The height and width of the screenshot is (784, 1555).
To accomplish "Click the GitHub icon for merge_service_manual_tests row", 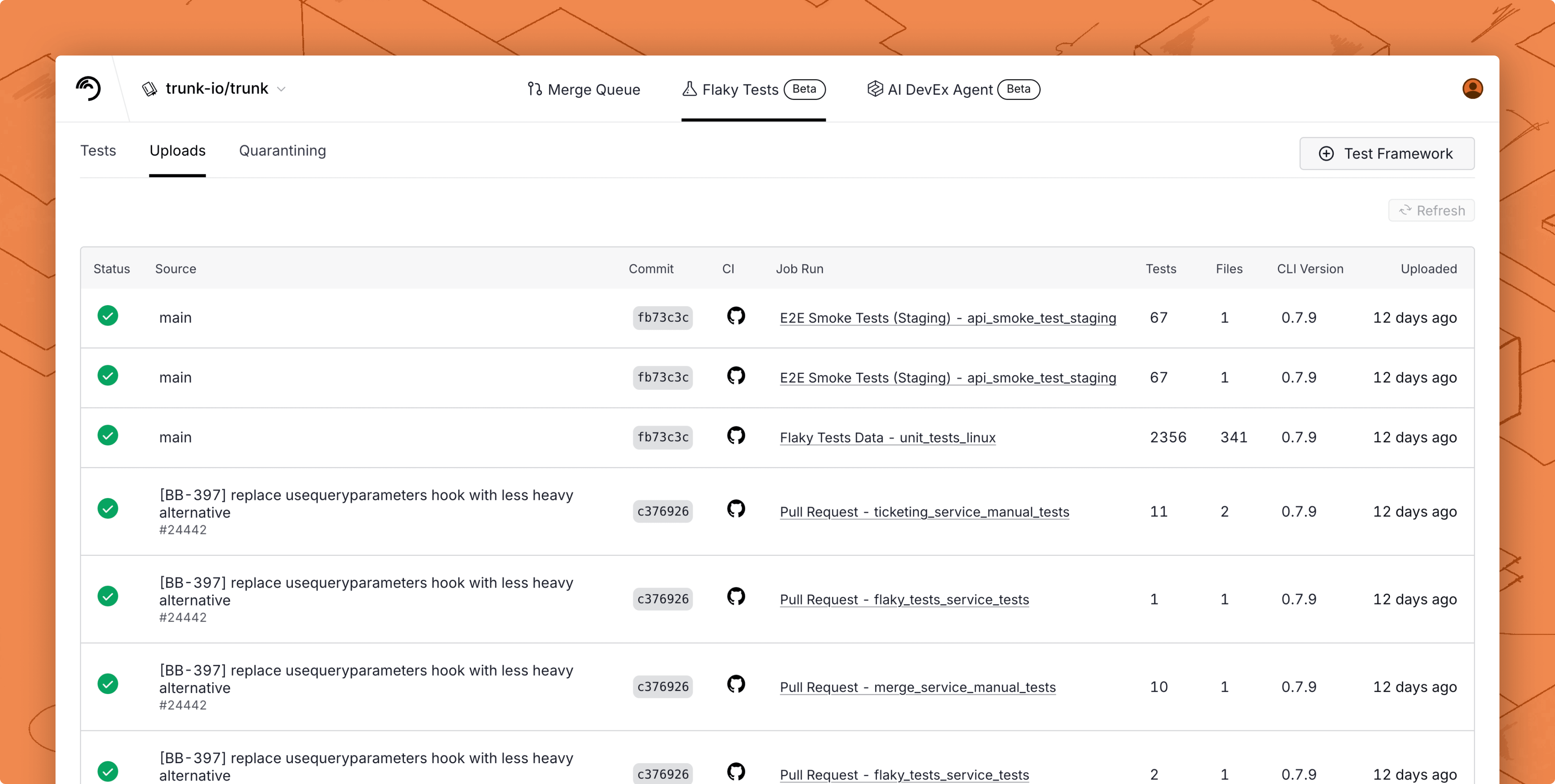I will 735,684.
